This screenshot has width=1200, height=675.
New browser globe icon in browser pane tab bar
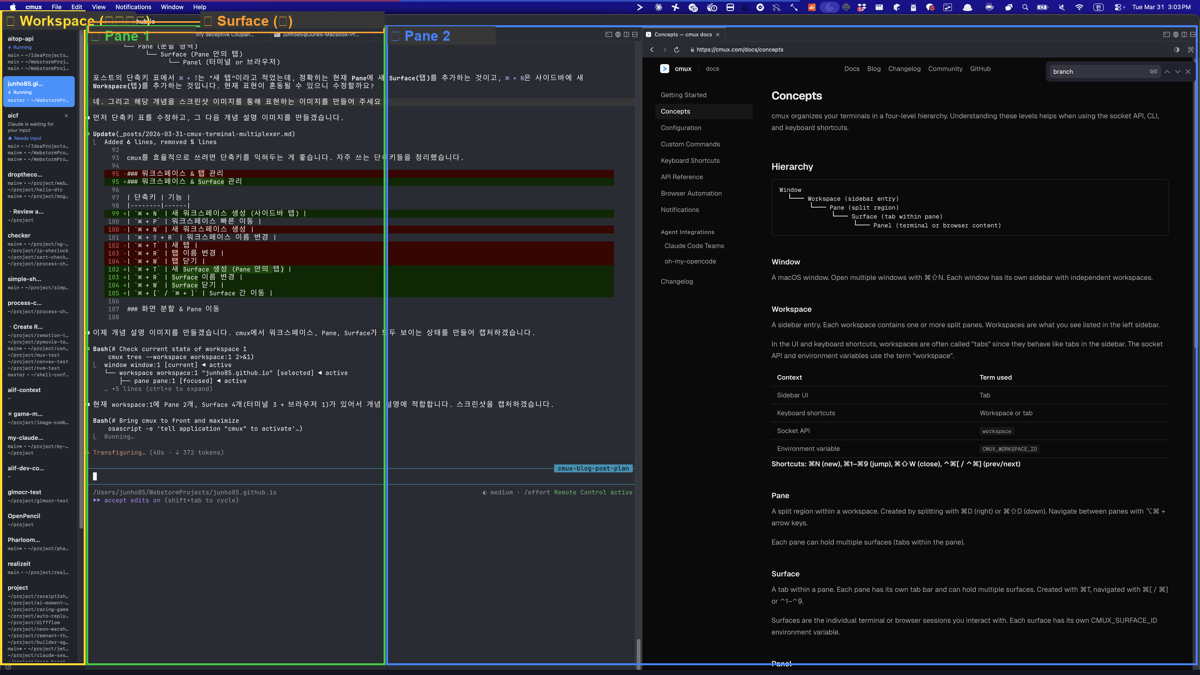click(1175, 34)
